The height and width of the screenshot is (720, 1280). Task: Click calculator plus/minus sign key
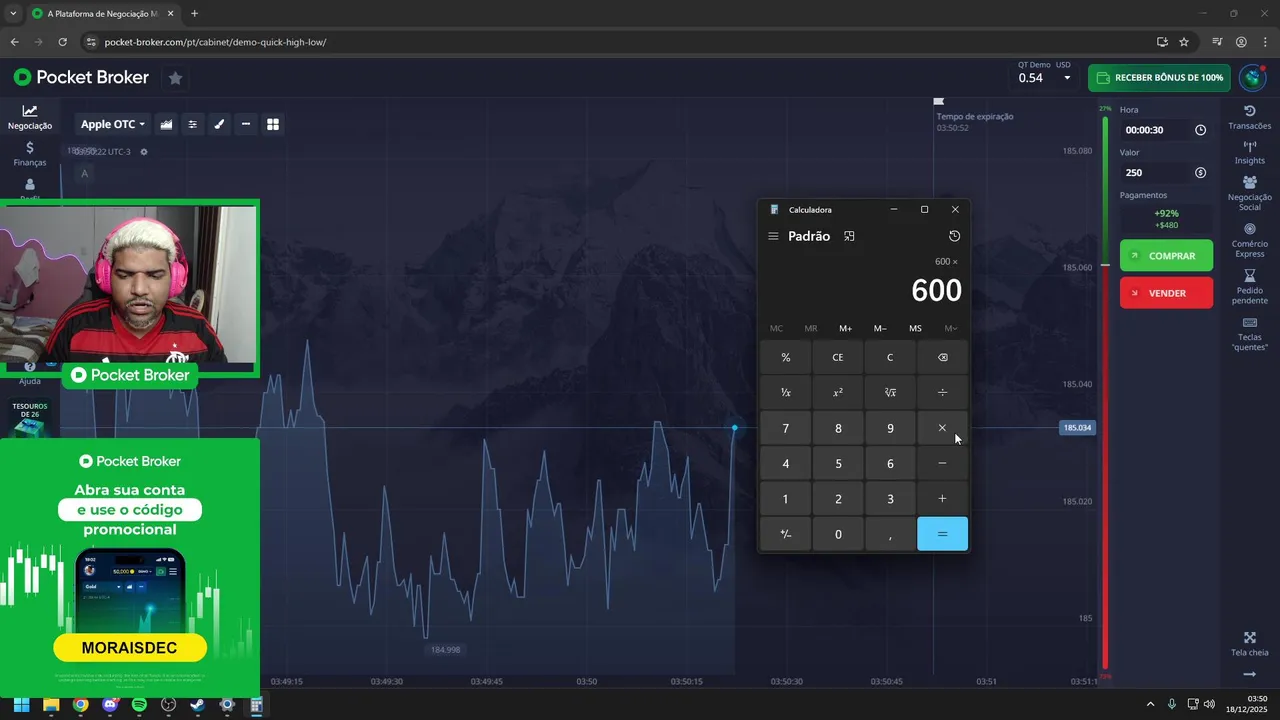click(x=786, y=534)
